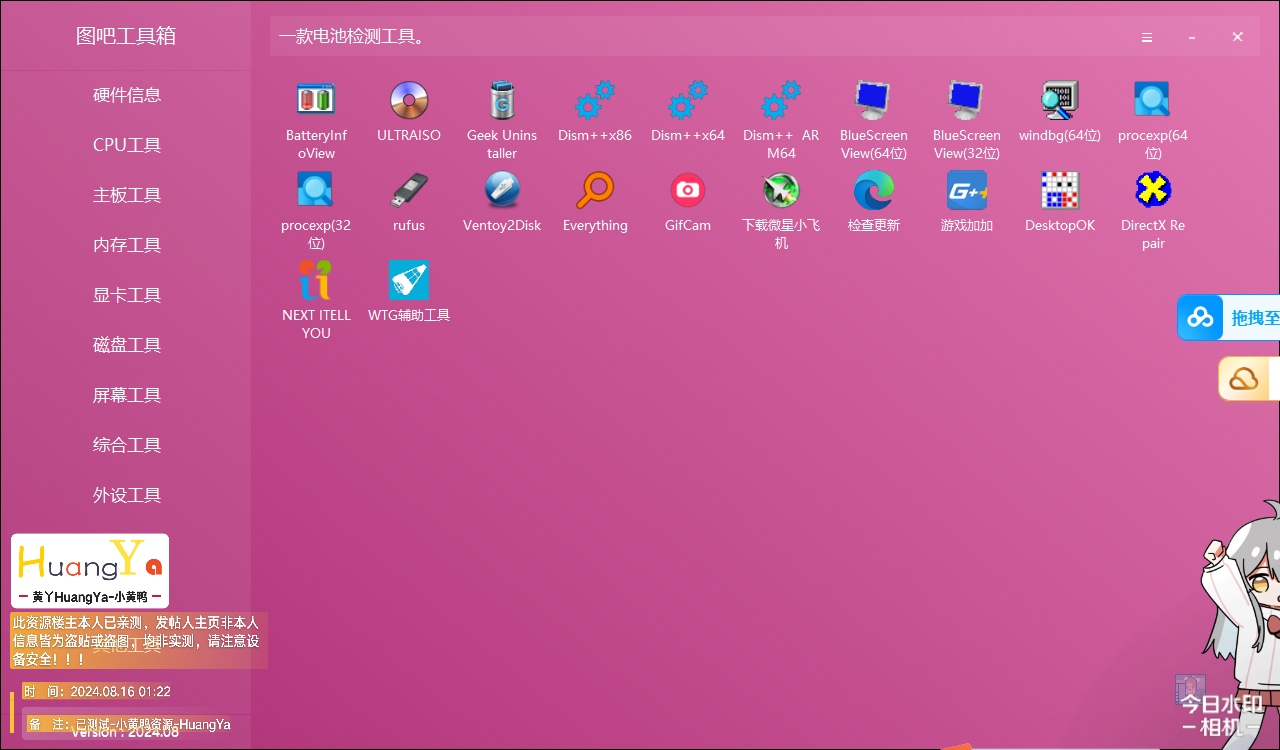Screen dimensions: 1280x750
Task: Switch to the 磁盘工具 category
Action: coord(127,345)
